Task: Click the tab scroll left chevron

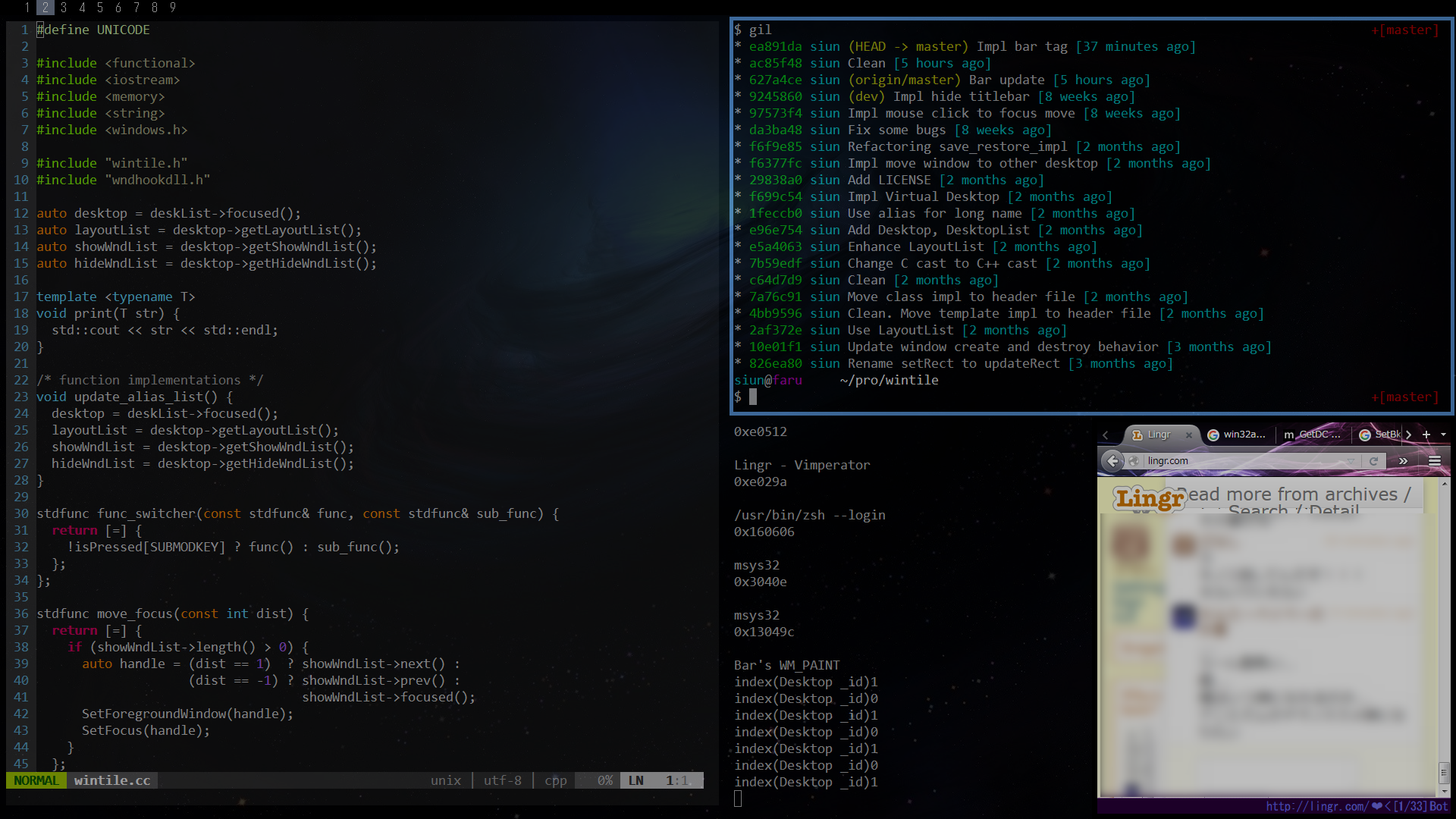Action: [1106, 435]
